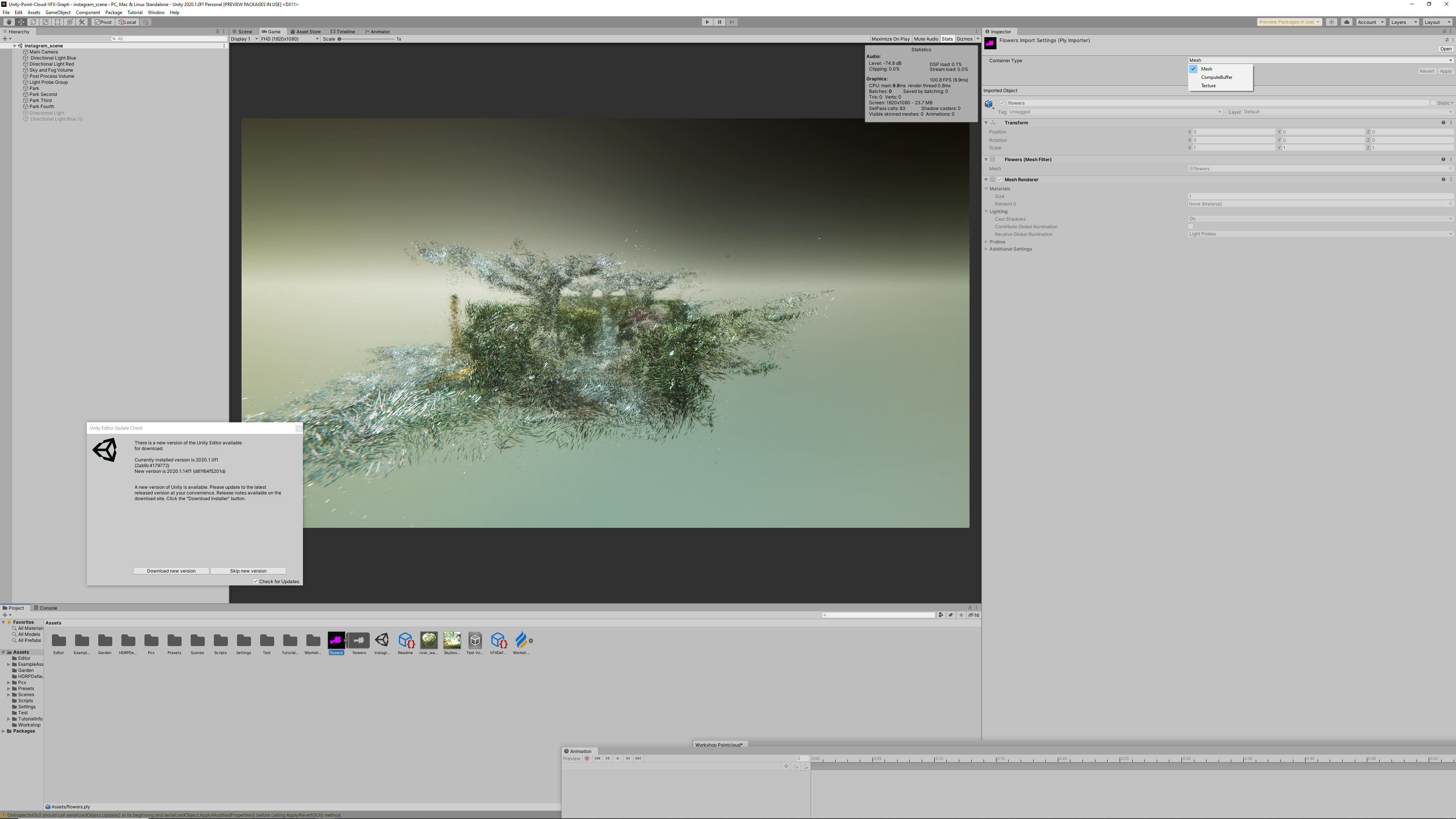Toggle Mesh Renderer enabled checkbox

coord(1000,180)
